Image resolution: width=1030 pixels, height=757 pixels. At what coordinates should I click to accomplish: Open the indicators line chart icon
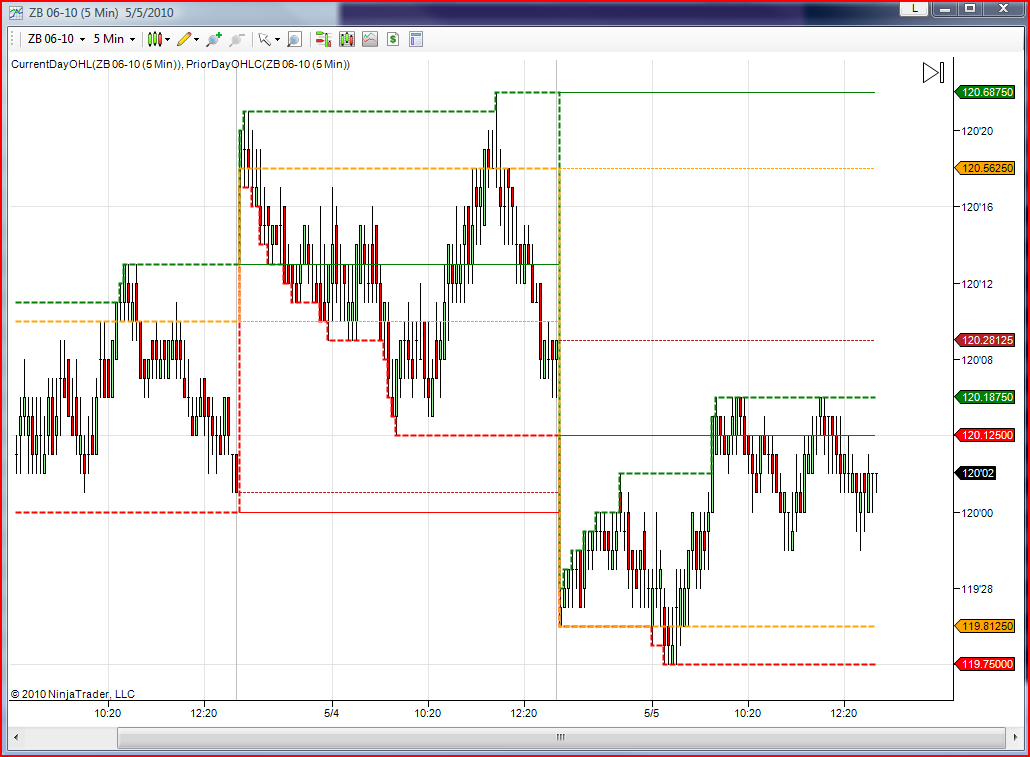click(370, 39)
